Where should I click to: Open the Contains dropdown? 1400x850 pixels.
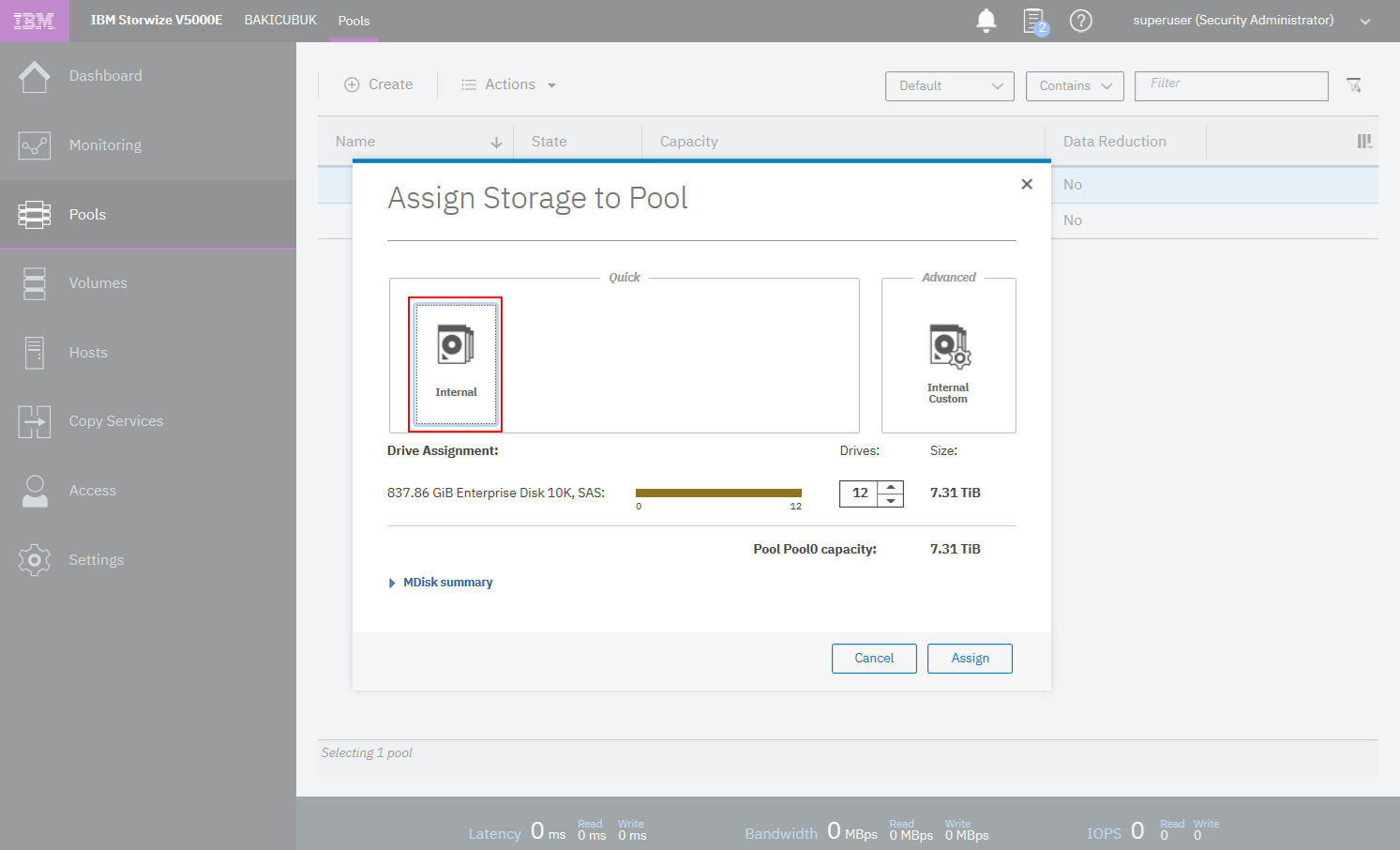pyautogui.click(x=1074, y=85)
